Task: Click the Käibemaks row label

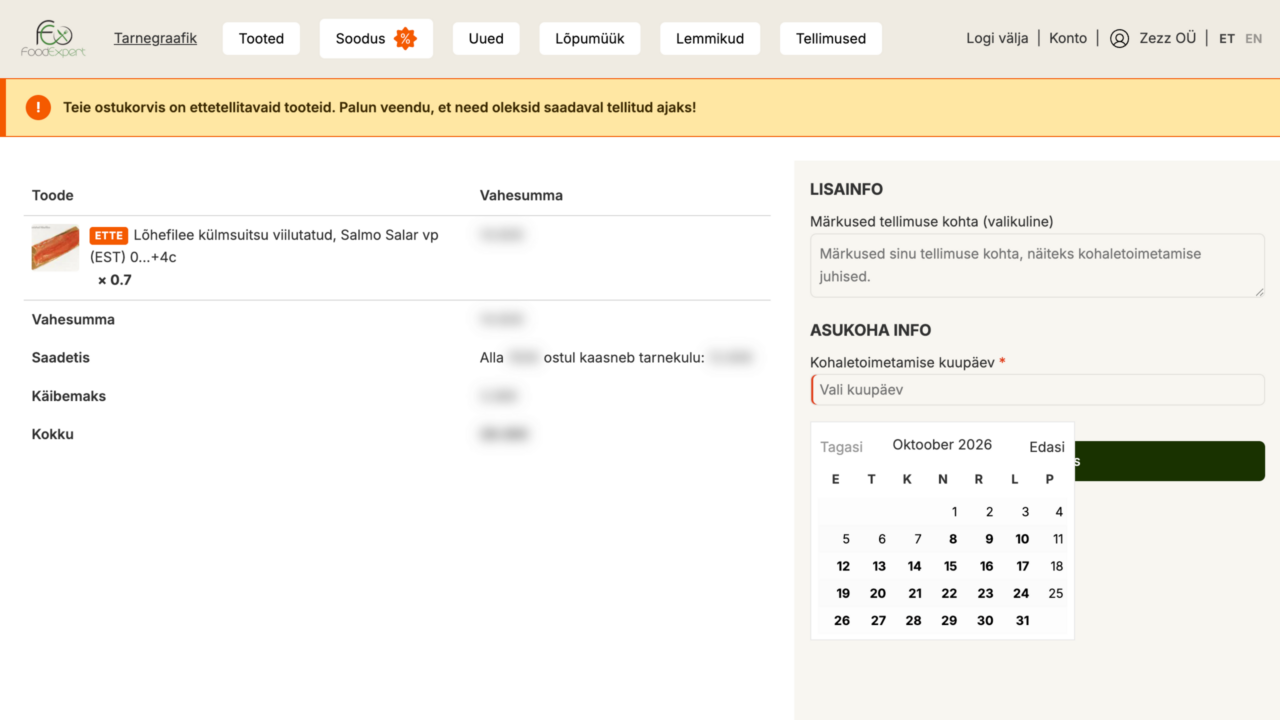Action: tap(69, 396)
